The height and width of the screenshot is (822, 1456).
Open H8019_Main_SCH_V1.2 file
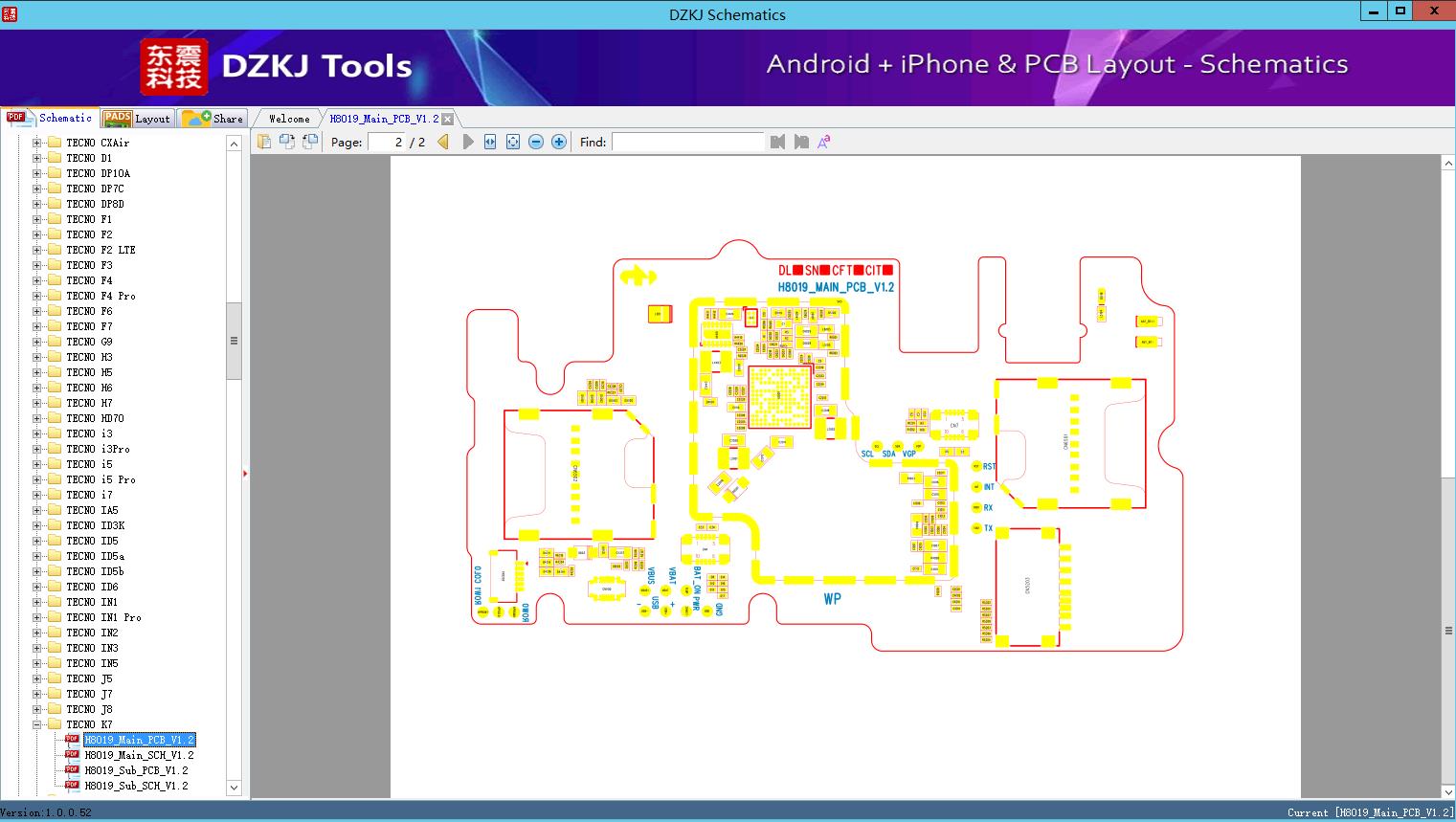click(x=139, y=755)
